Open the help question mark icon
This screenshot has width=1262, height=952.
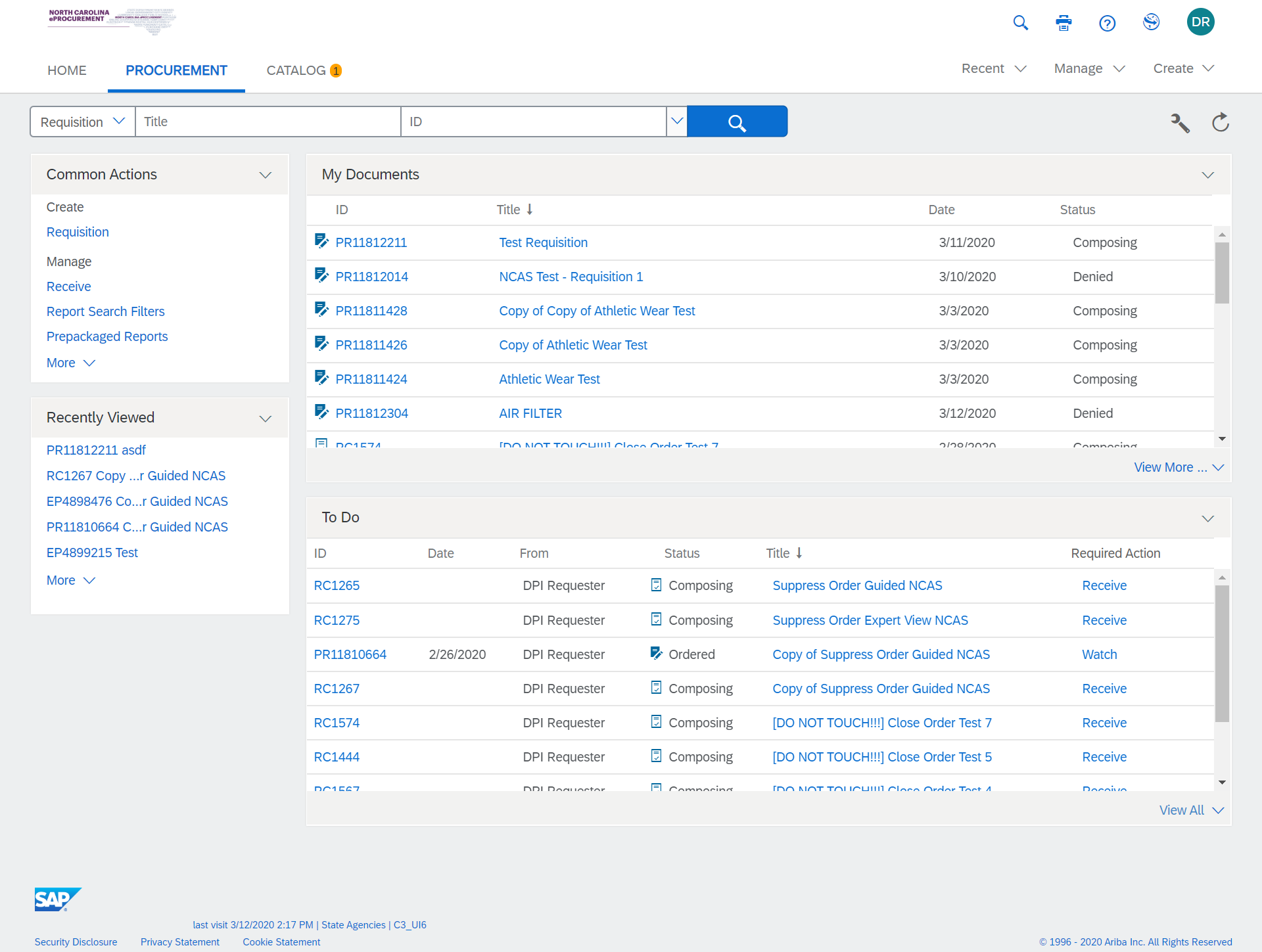click(x=1107, y=24)
